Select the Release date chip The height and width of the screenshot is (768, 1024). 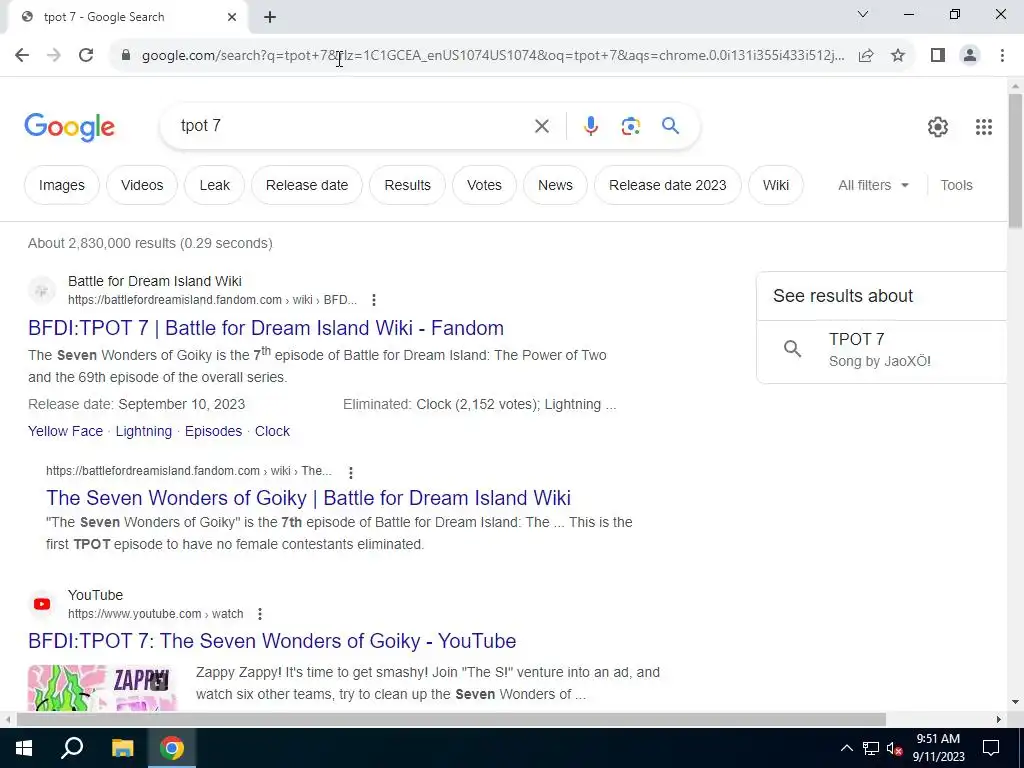click(x=306, y=185)
